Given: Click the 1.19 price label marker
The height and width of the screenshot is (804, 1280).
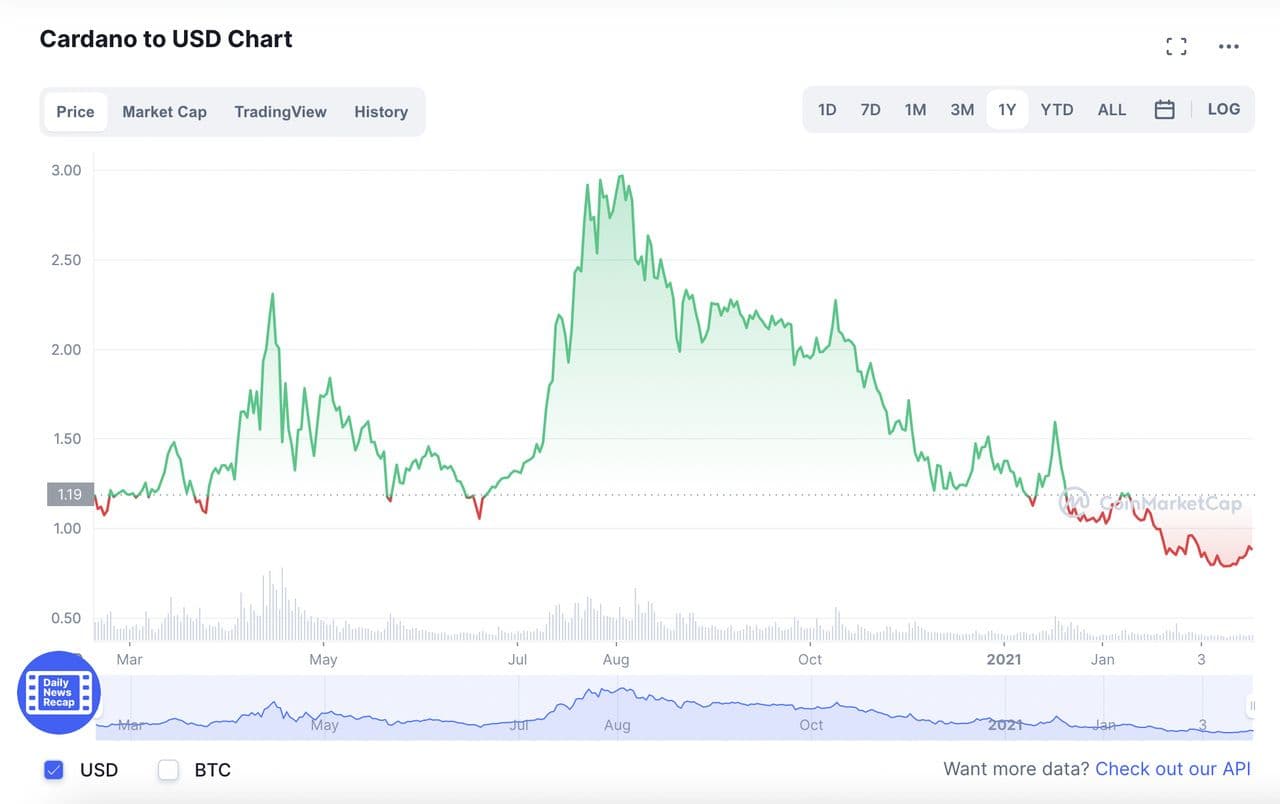Looking at the screenshot, I should click(69, 494).
